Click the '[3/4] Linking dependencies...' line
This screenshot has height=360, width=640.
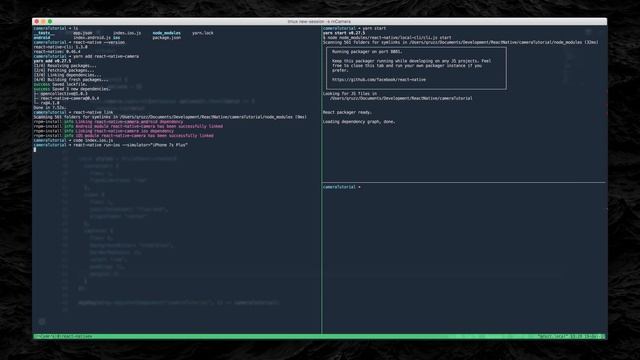click(67, 75)
